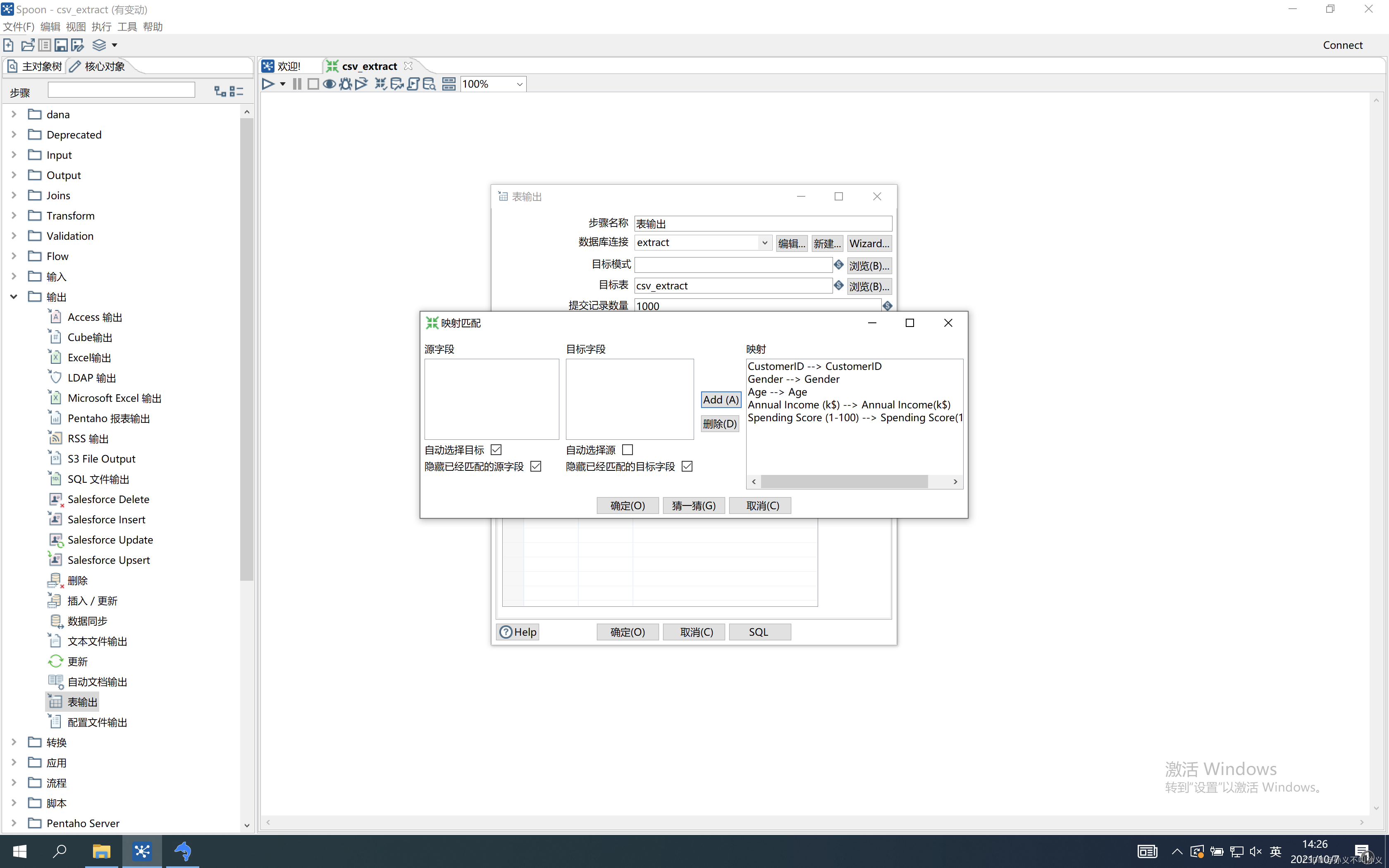Click the Explore database icon in toolbar
Image resolution: width=1389 pixels, height=868 pixels.
click(x=430, y=84)
